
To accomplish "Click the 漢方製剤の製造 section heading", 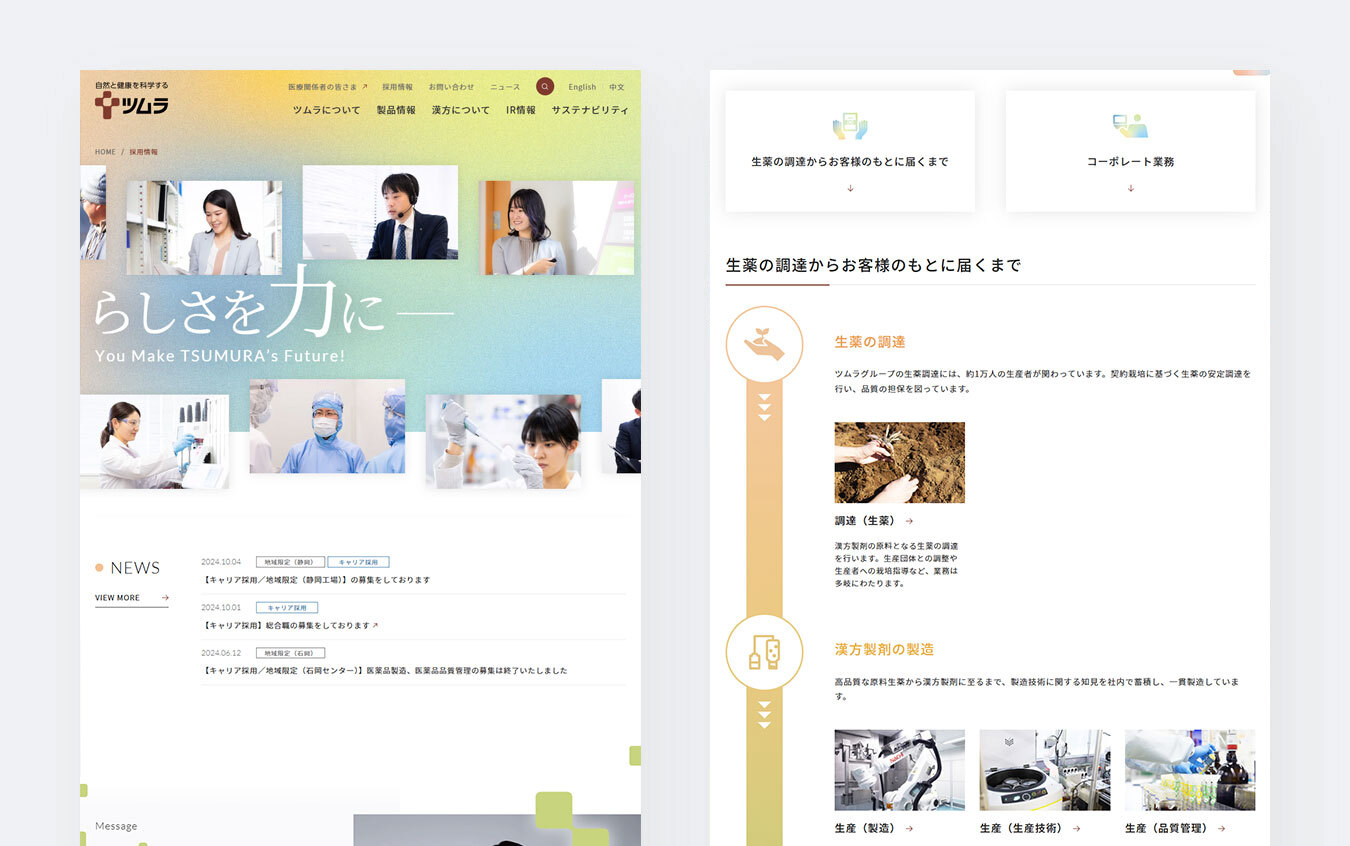I will (884, 650).
